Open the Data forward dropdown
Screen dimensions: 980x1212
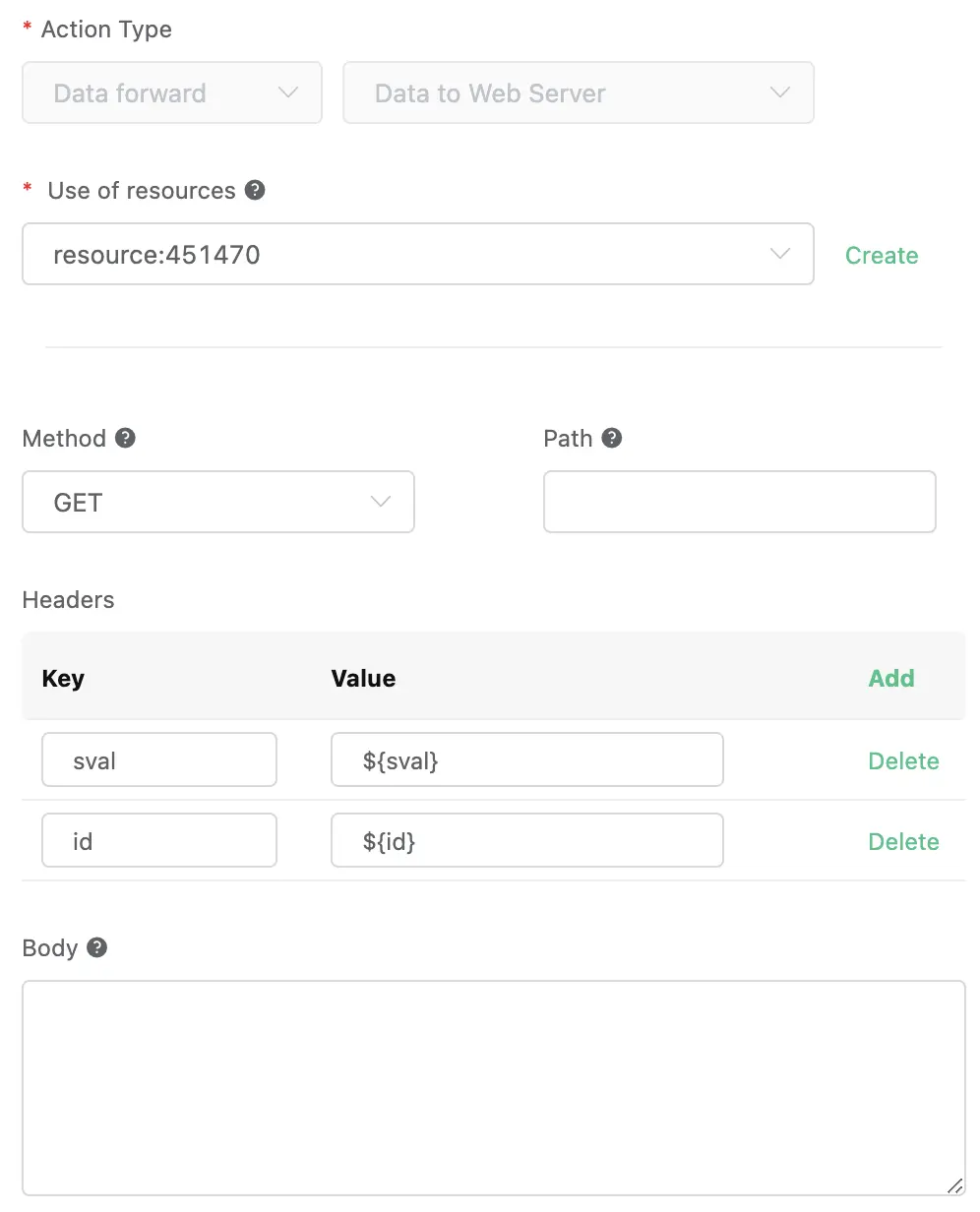coord(172,93)
